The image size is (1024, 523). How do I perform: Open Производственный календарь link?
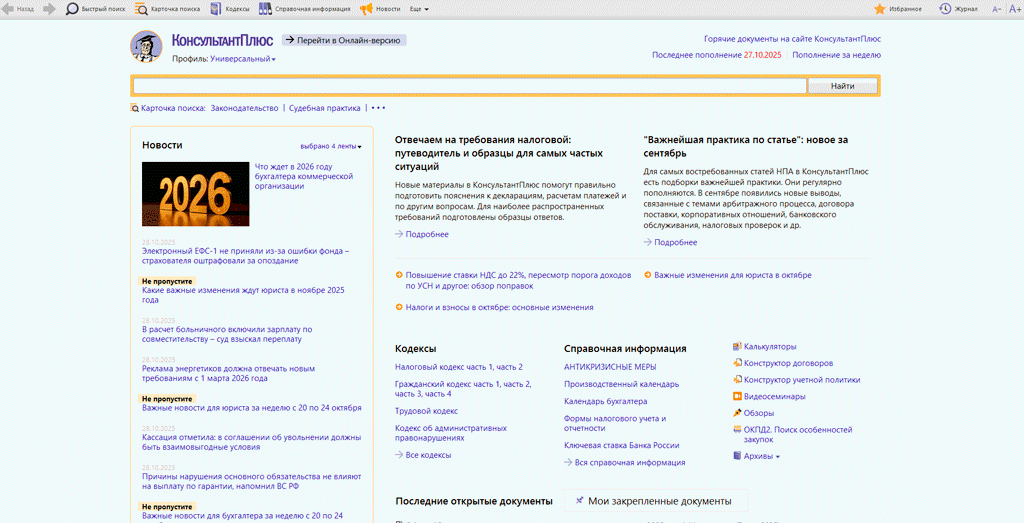(x=621, y=384)
